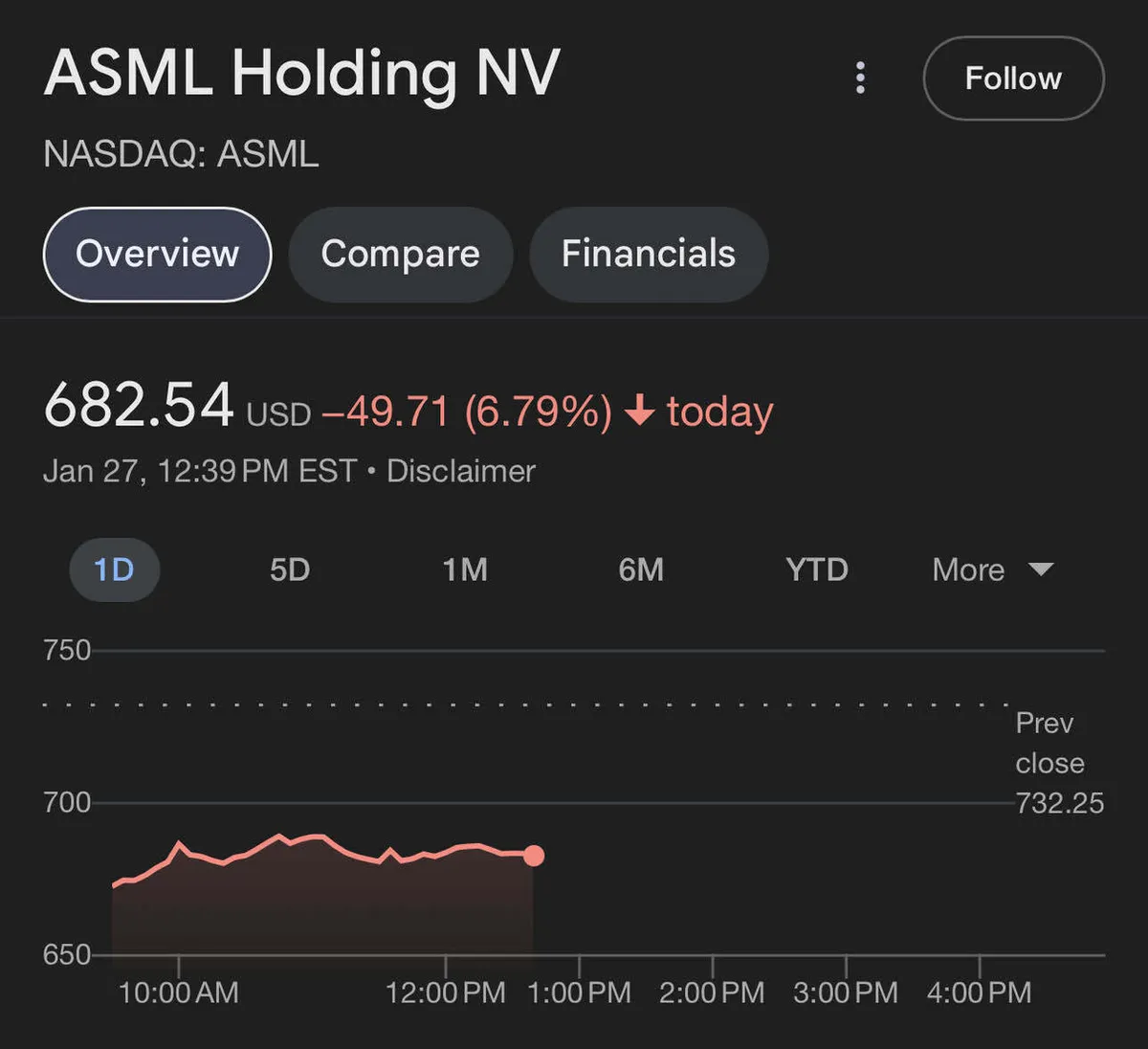The image size is (1148, 1049).
Task: Select the Financials tab
Action: click(x=648, y=255)
